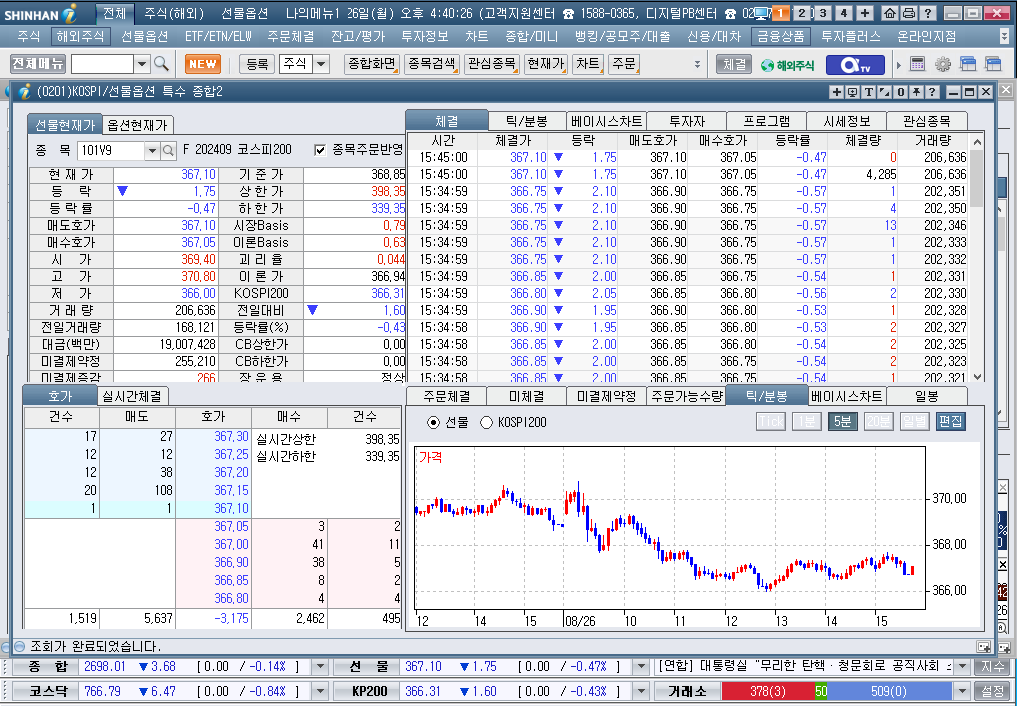Open the 주문체결 tab in the lower panel

pos(447,396)
